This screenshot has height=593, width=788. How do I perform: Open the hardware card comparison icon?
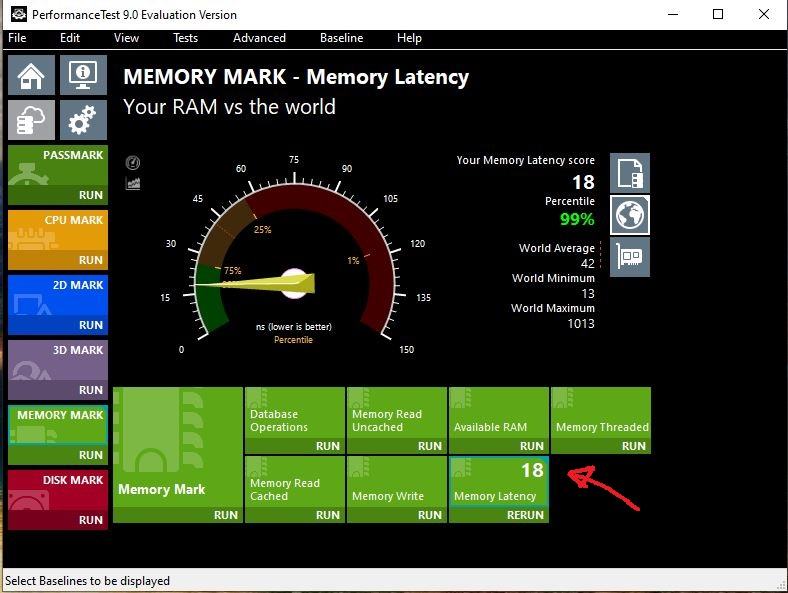[630, 257]
